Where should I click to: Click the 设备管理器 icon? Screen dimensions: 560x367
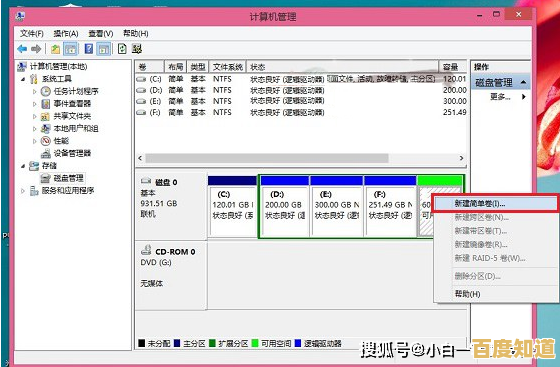coord(46,154)
